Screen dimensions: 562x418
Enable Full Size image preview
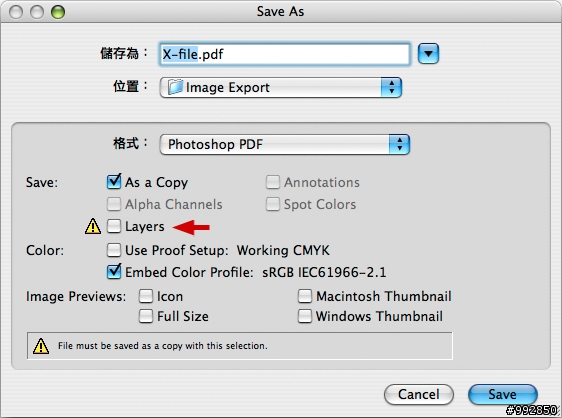pyautogui.click(x=146, y=316)
